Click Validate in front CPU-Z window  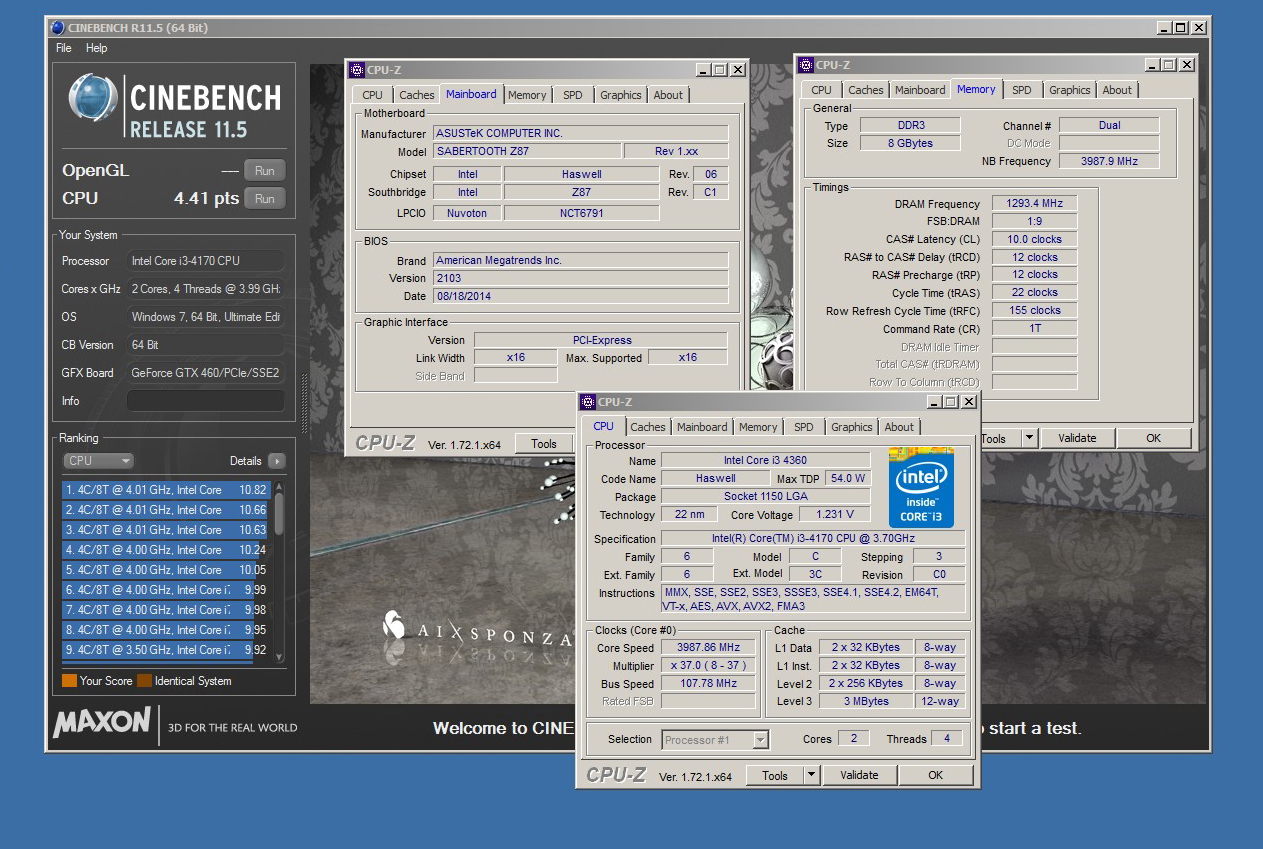[x=859, y=775]
